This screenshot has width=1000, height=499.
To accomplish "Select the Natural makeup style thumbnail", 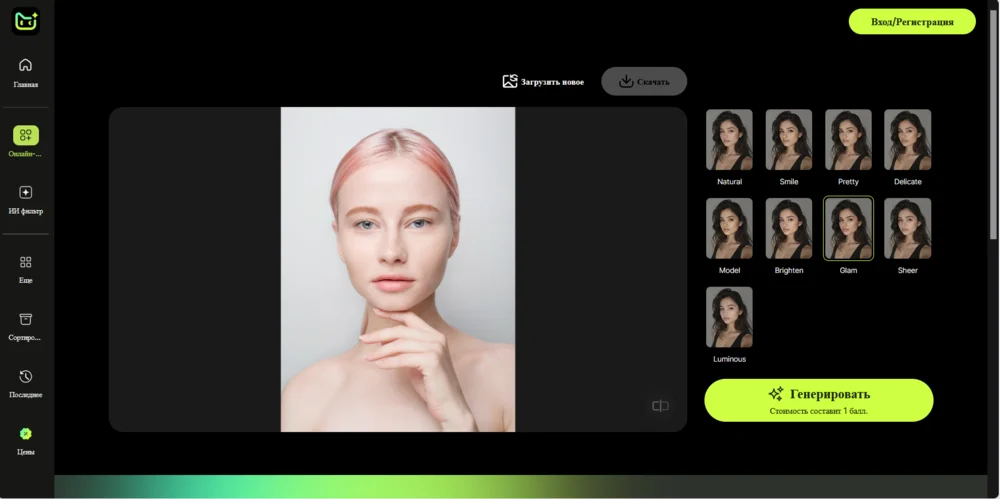I will tap(729, 140).
